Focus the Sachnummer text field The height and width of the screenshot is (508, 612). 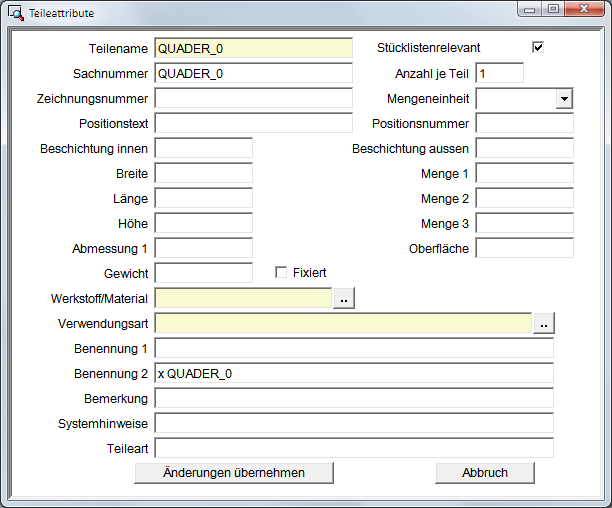coord(253,73)
